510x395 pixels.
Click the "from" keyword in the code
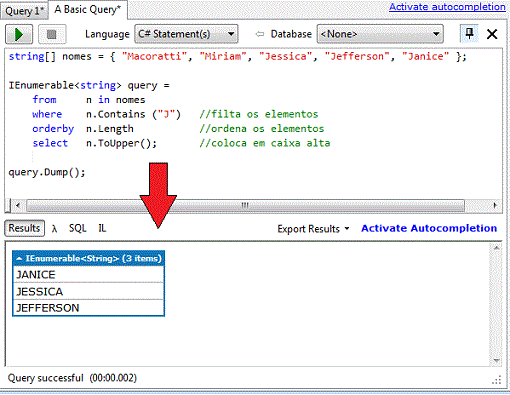coord(44,100)
